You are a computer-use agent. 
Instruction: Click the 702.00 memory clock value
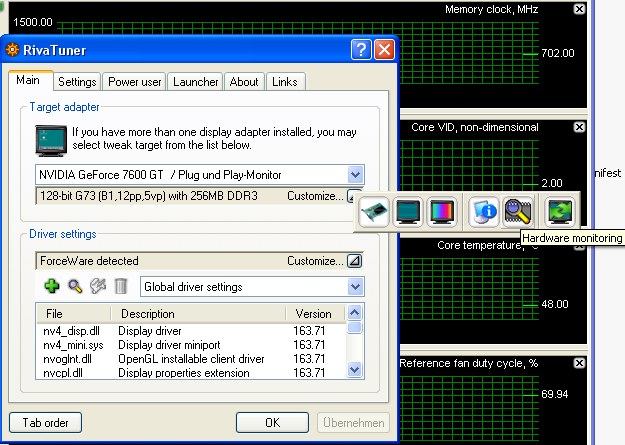pyautogui.click(x=558, y=53)
